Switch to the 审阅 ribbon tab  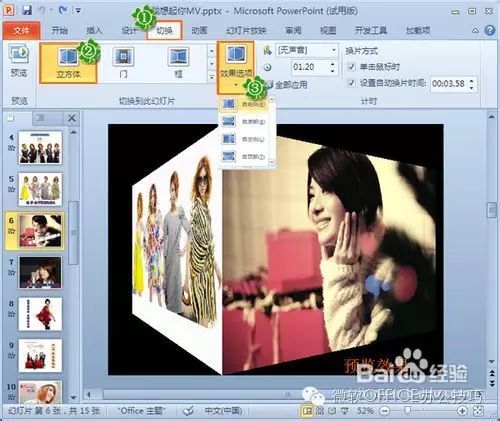coord(293,31)
